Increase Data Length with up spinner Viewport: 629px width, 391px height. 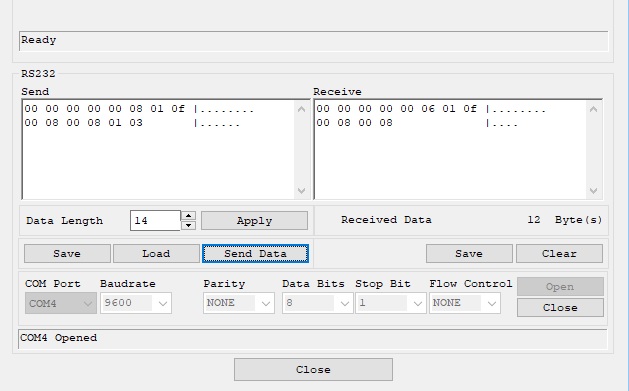pyautogui.click(x=188, y=216)
